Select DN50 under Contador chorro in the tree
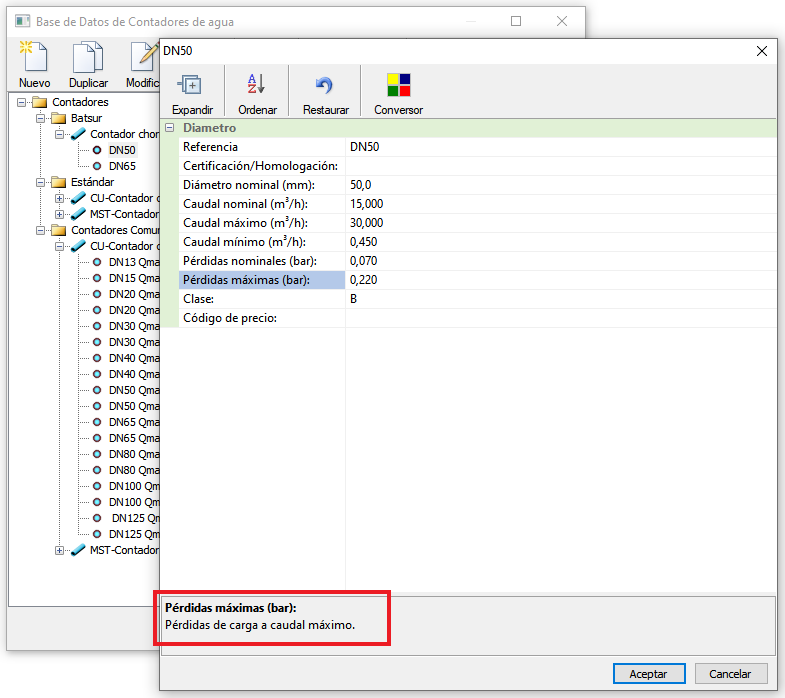The width and height of the screenshot is (785, 698). pos(122,150)
